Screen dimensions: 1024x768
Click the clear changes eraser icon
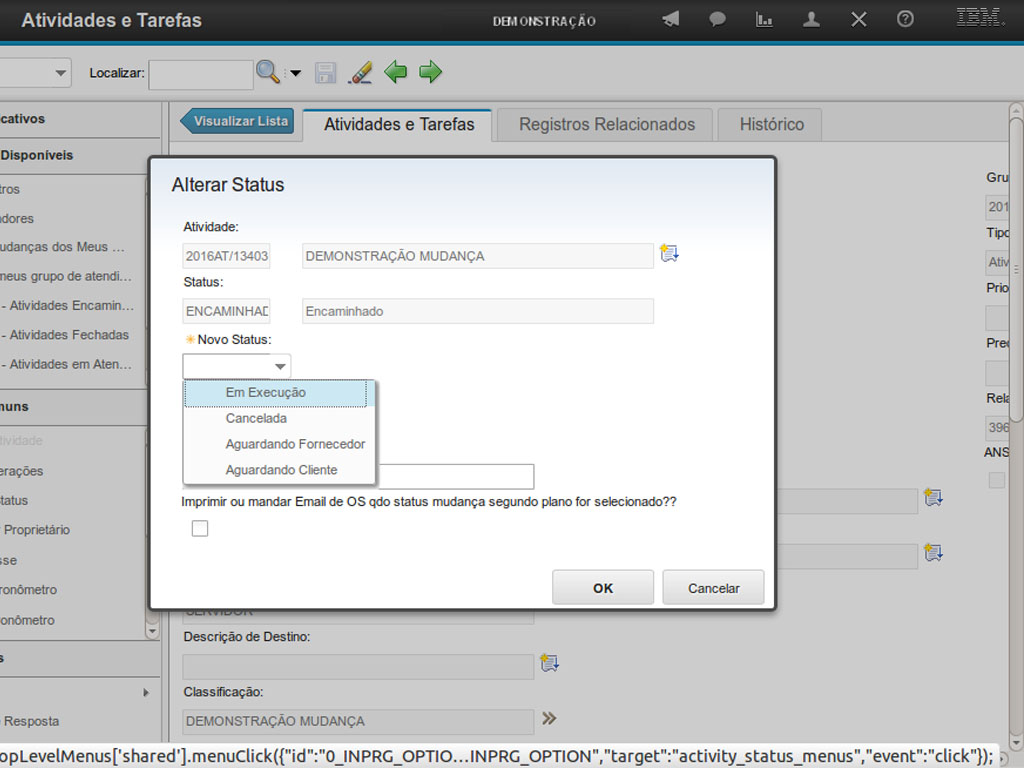click(x=359, y=72)
